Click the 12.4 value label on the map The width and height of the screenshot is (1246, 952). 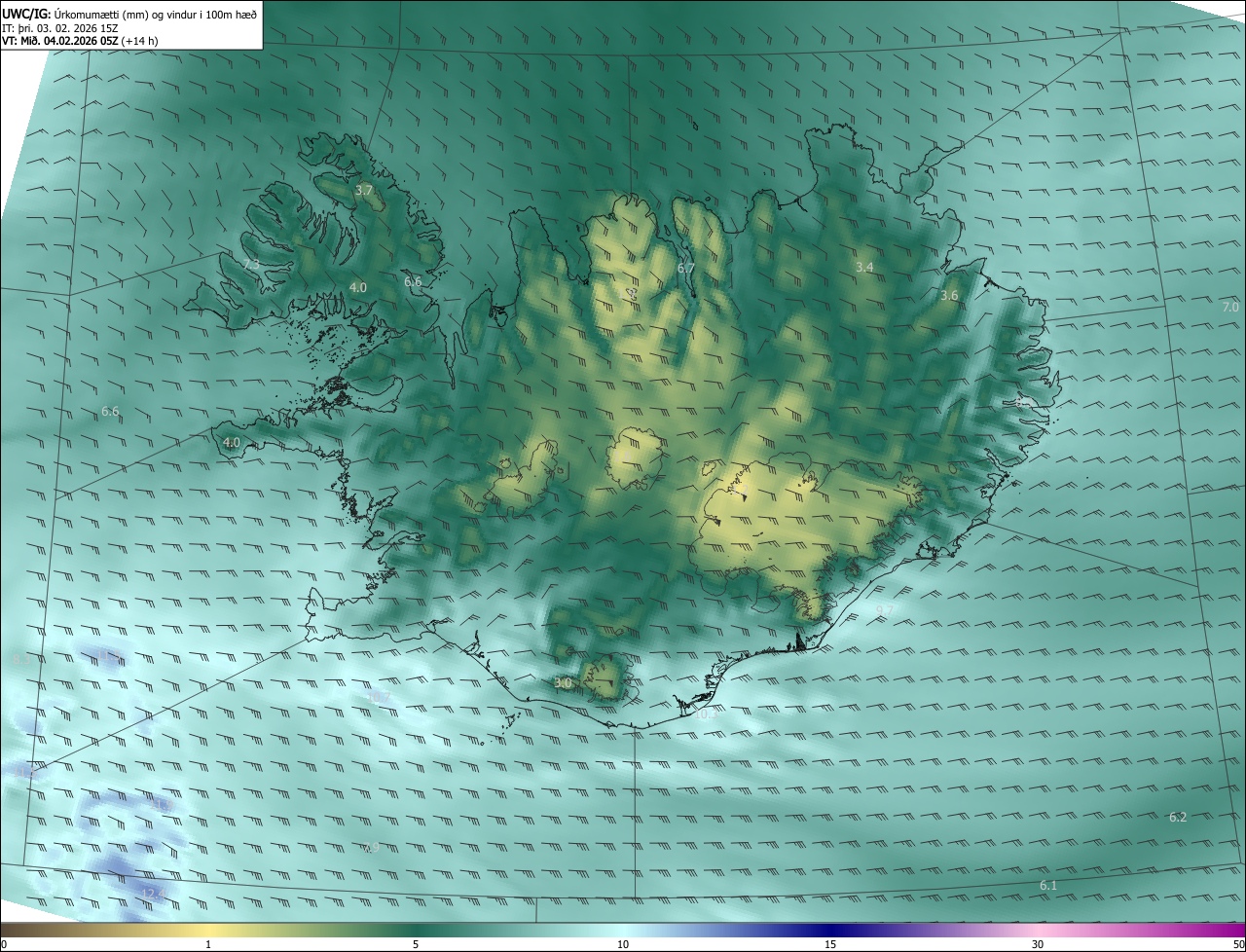154,893
